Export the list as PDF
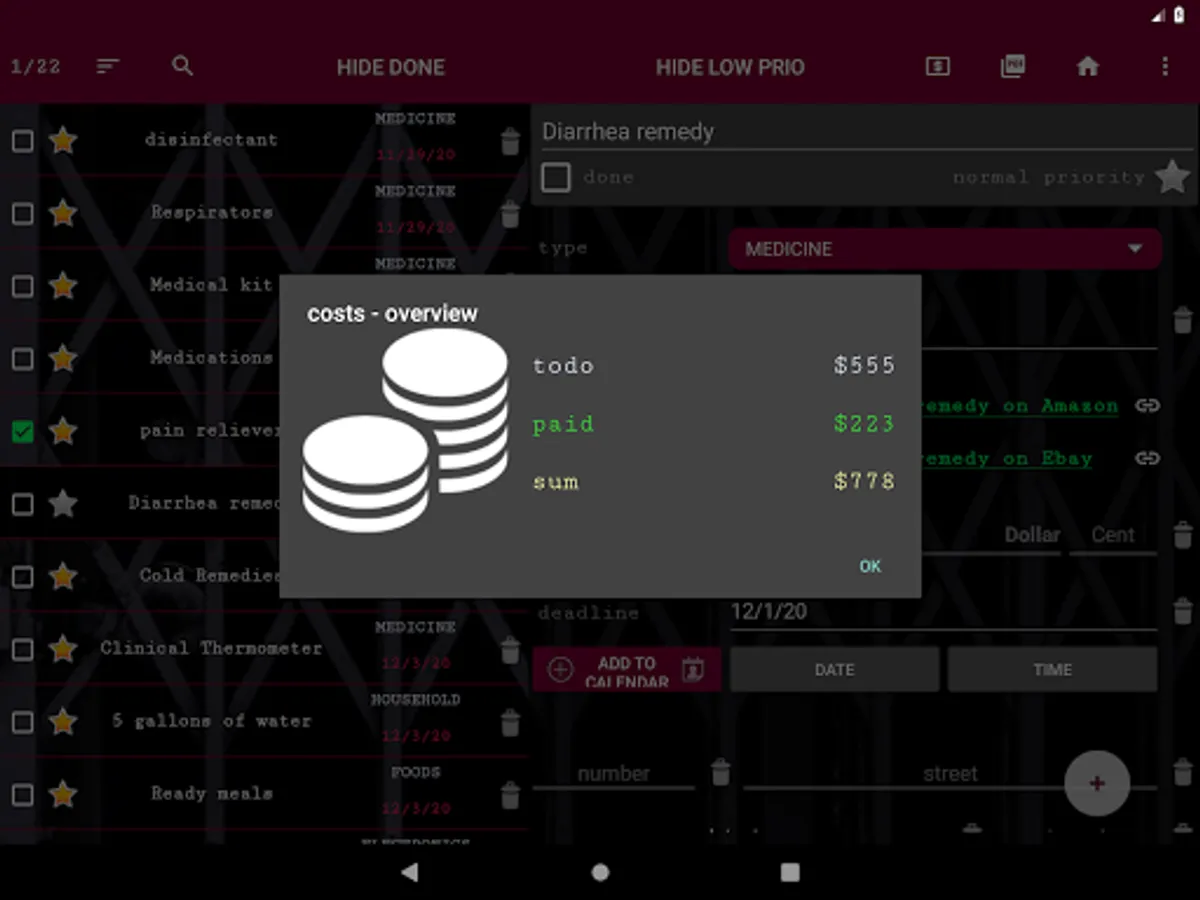Screen dimensions: 1200x900 (x=1013, y=66)
